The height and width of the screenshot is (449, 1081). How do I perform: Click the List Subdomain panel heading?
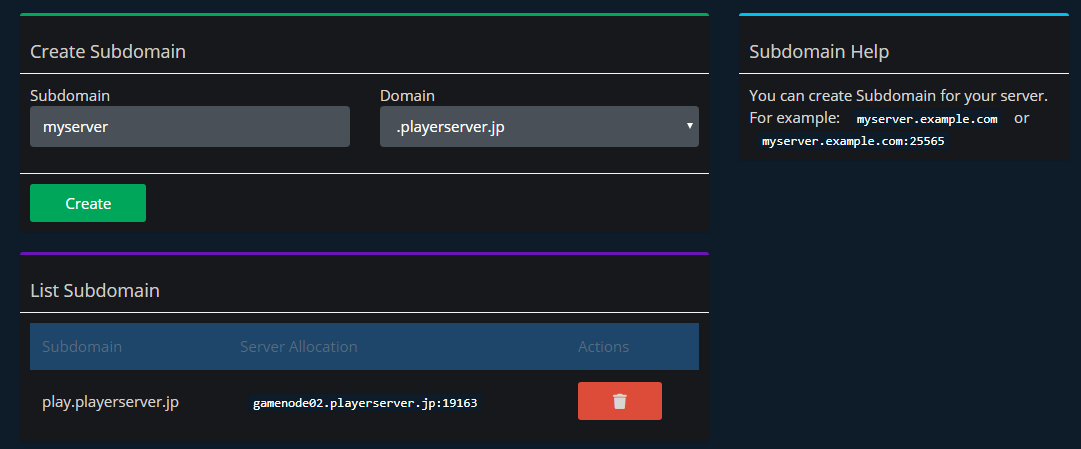[x=95, y=290]
